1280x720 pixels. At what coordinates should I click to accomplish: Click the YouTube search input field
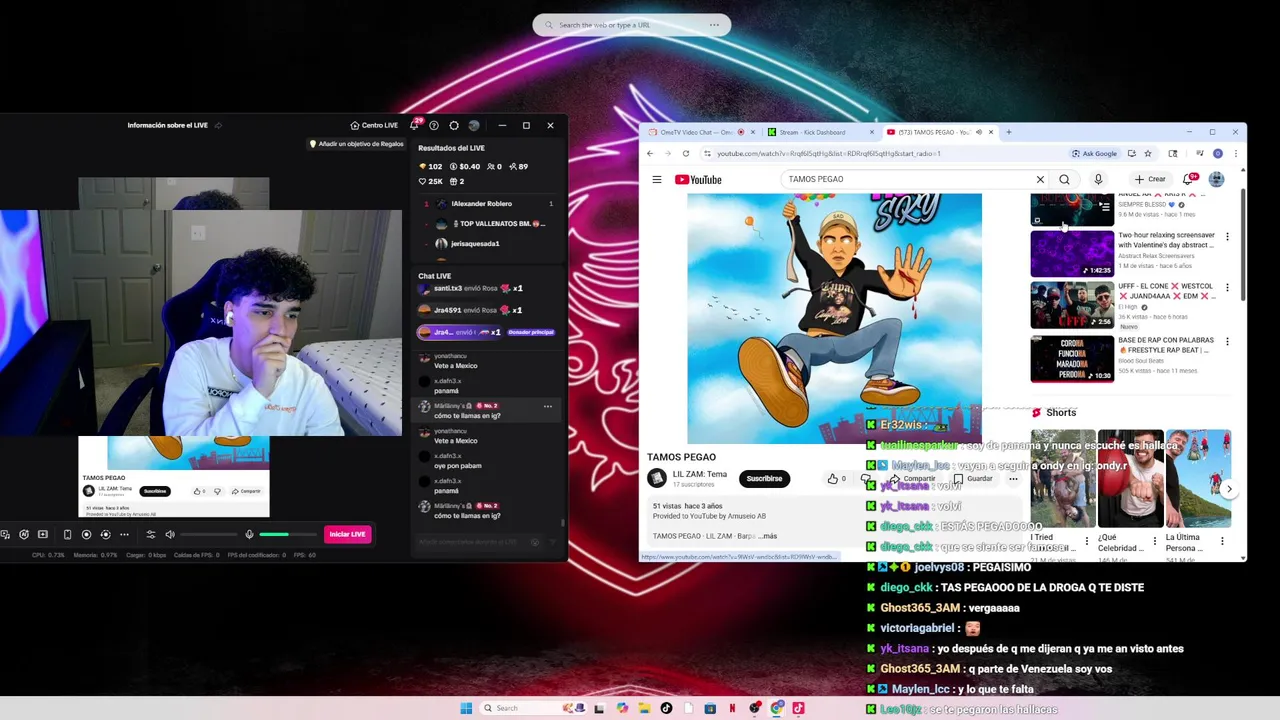coord(910,179)
